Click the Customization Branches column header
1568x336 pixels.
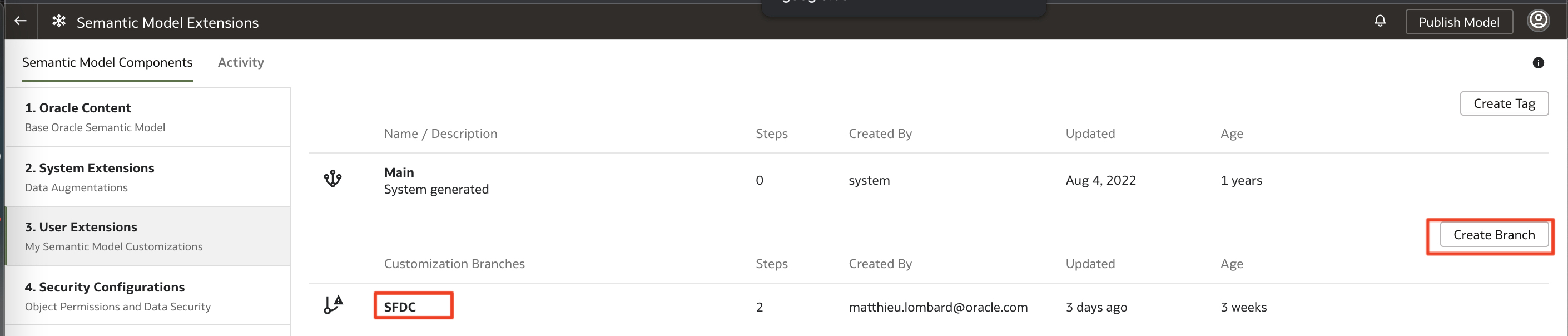coord(454,264)
